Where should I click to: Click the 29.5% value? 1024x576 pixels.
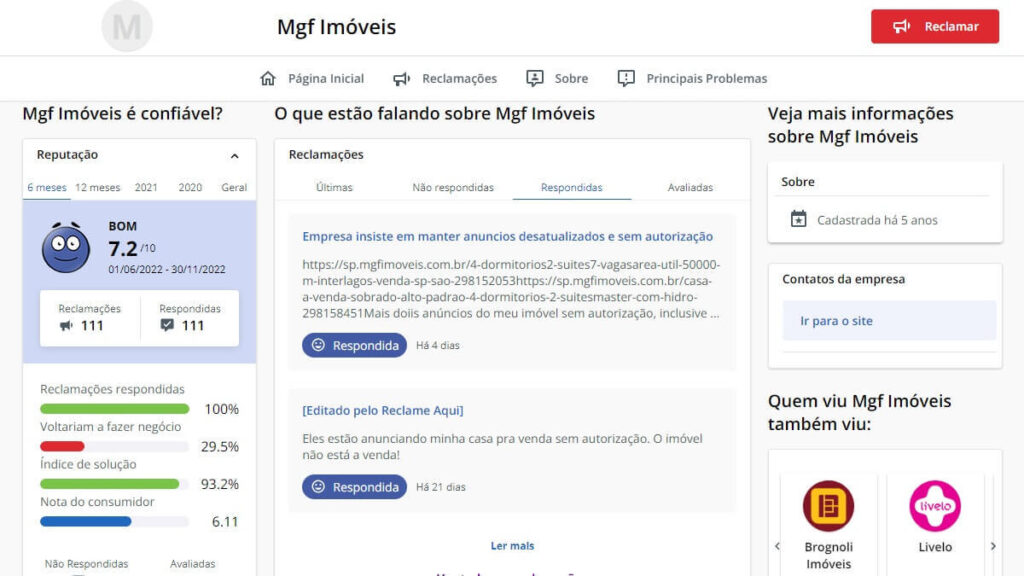(219, 447)
